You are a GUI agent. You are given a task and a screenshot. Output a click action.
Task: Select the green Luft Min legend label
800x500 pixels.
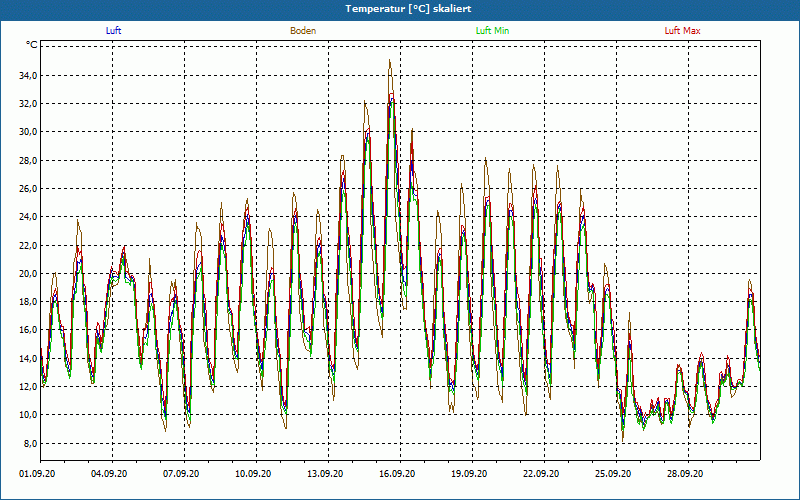(492, 31)
